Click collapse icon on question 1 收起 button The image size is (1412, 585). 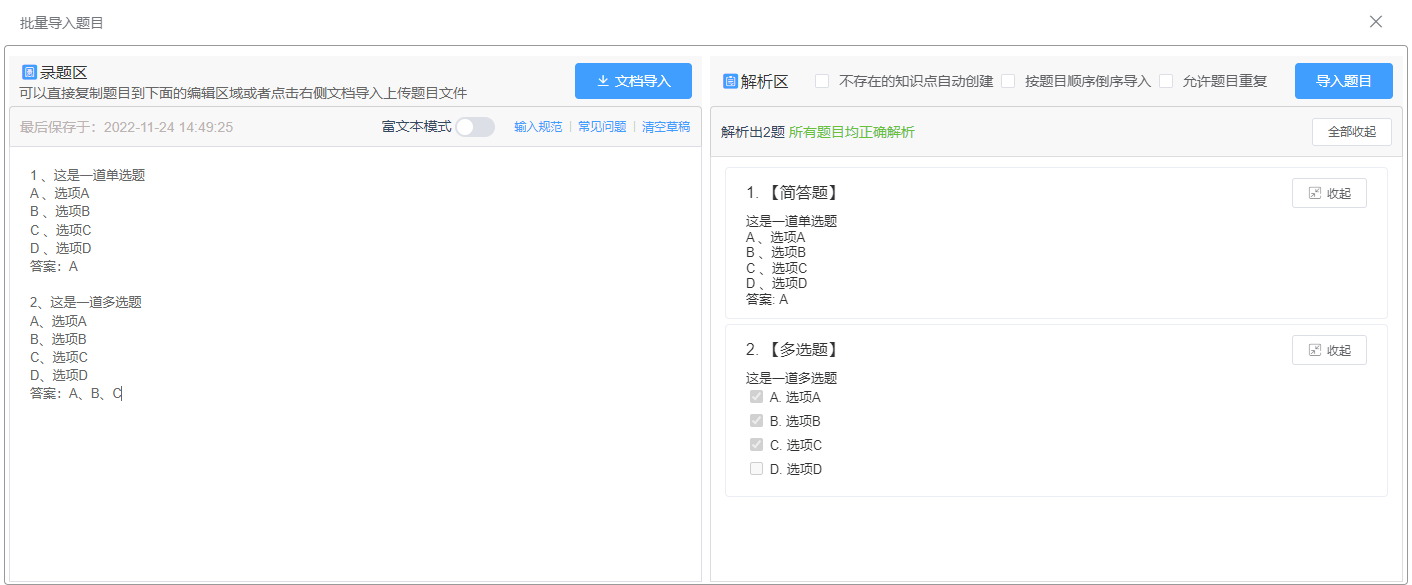tap(1314, 194)
